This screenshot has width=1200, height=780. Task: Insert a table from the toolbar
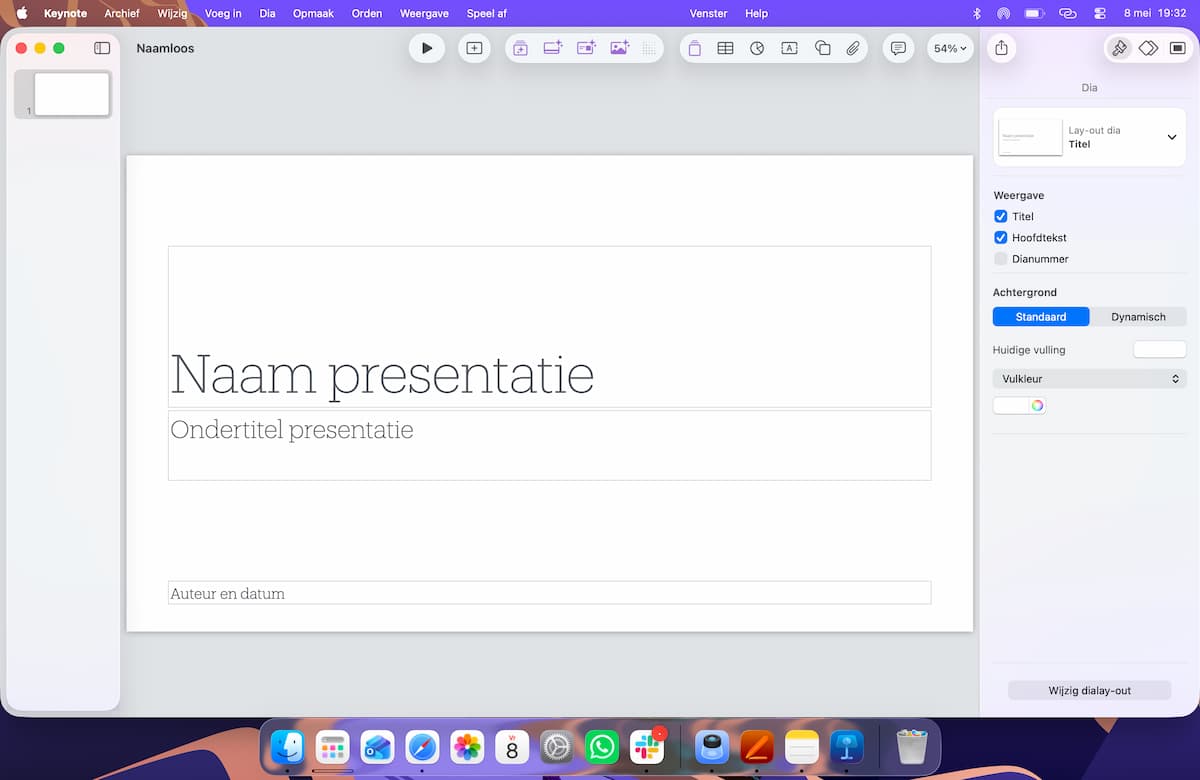(x=725, y=48)
